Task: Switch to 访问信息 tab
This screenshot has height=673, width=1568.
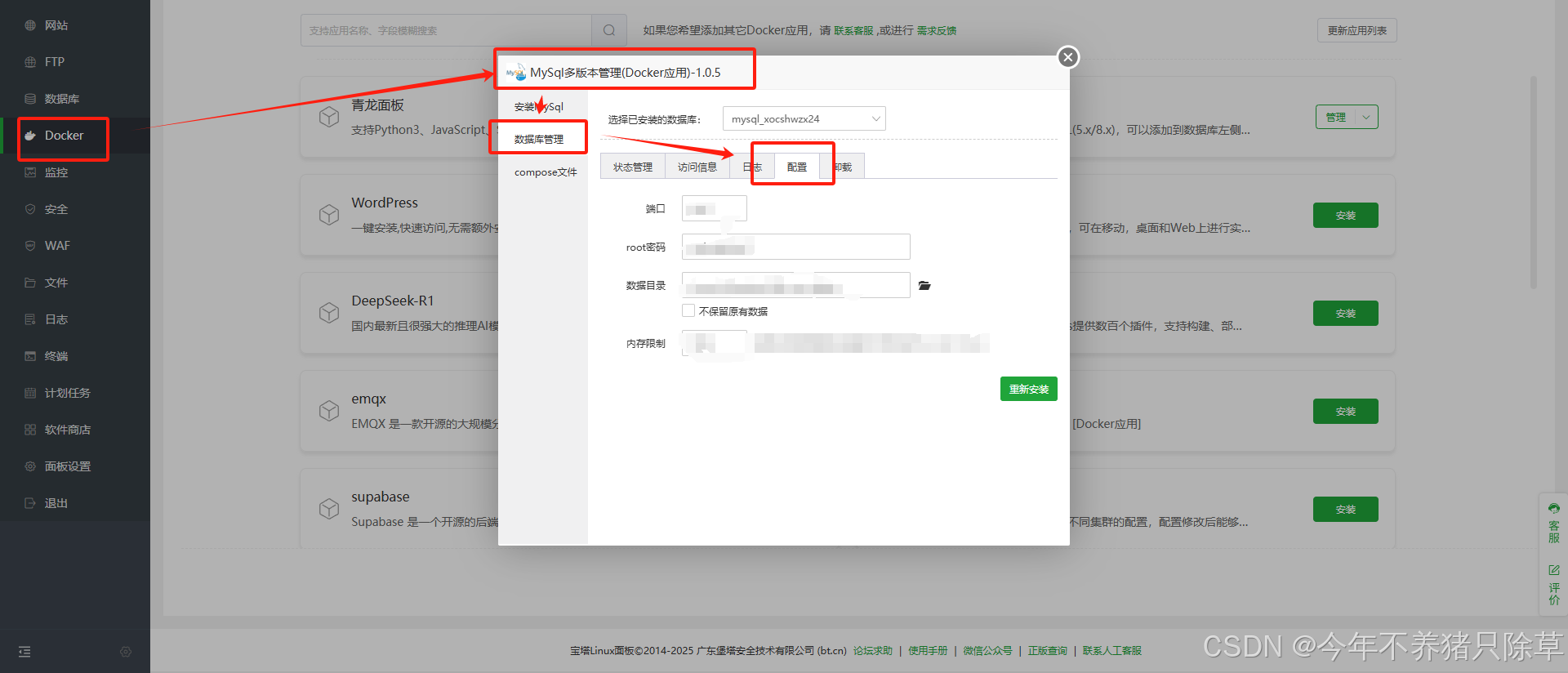Action: coord(697,167)
